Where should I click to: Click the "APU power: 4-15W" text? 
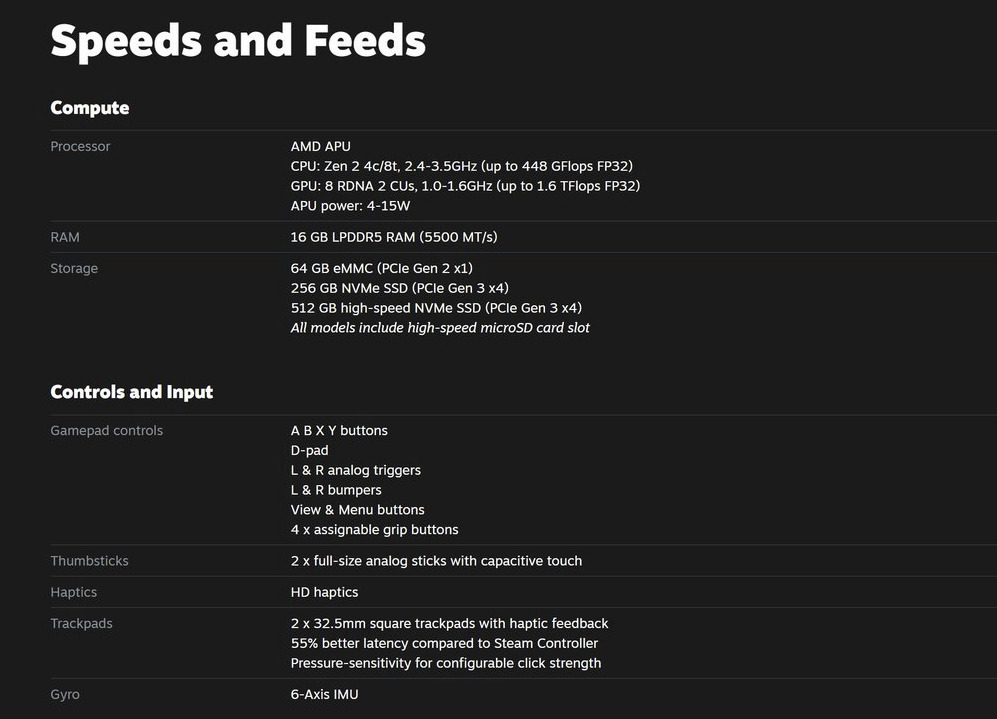point(350,206)
